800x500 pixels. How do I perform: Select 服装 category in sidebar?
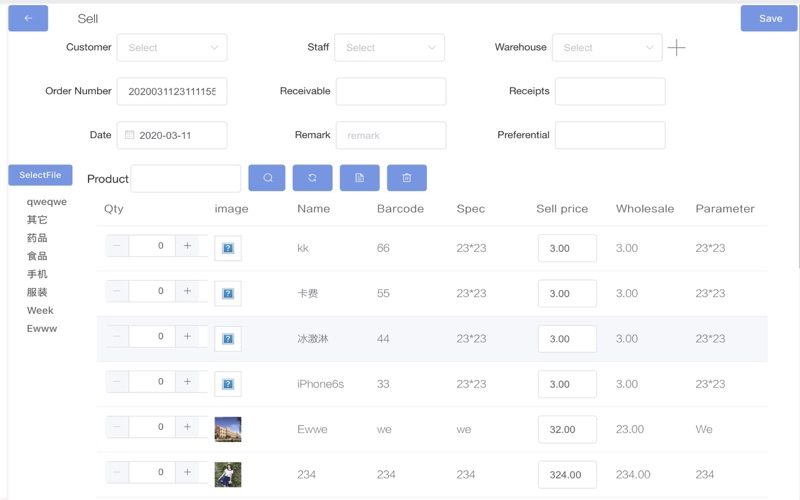click(37, 292)
